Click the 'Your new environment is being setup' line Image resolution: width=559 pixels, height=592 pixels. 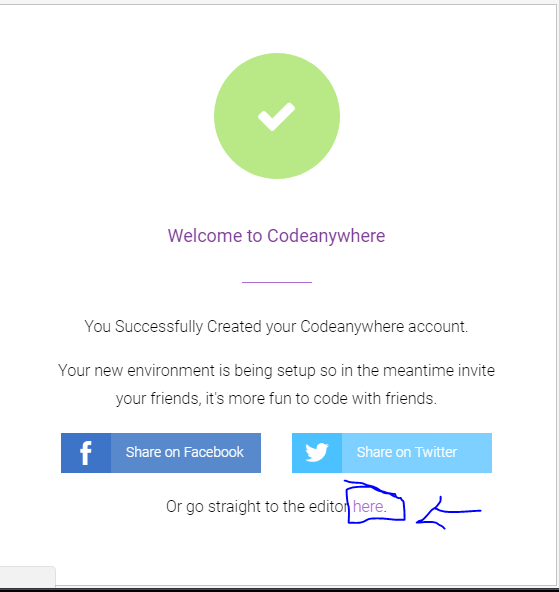point(276,370)
